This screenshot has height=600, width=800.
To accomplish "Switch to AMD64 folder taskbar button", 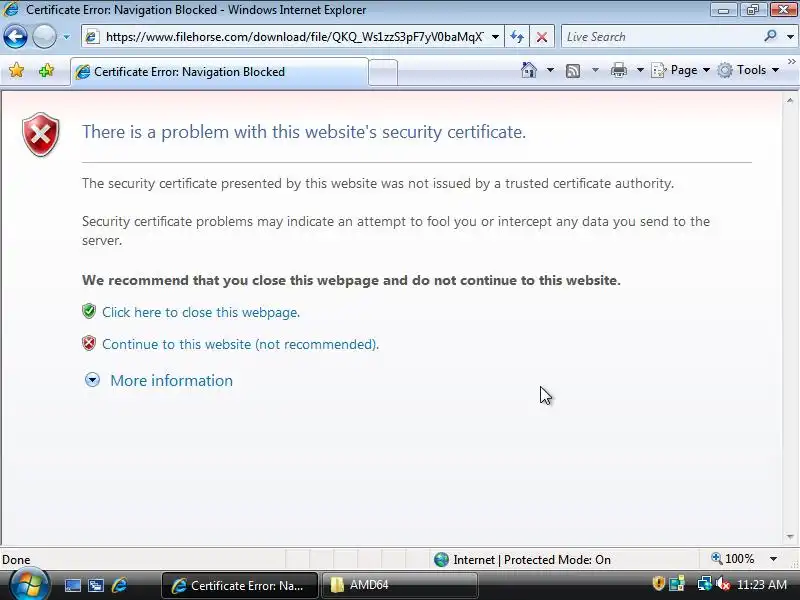I will 399,585.
